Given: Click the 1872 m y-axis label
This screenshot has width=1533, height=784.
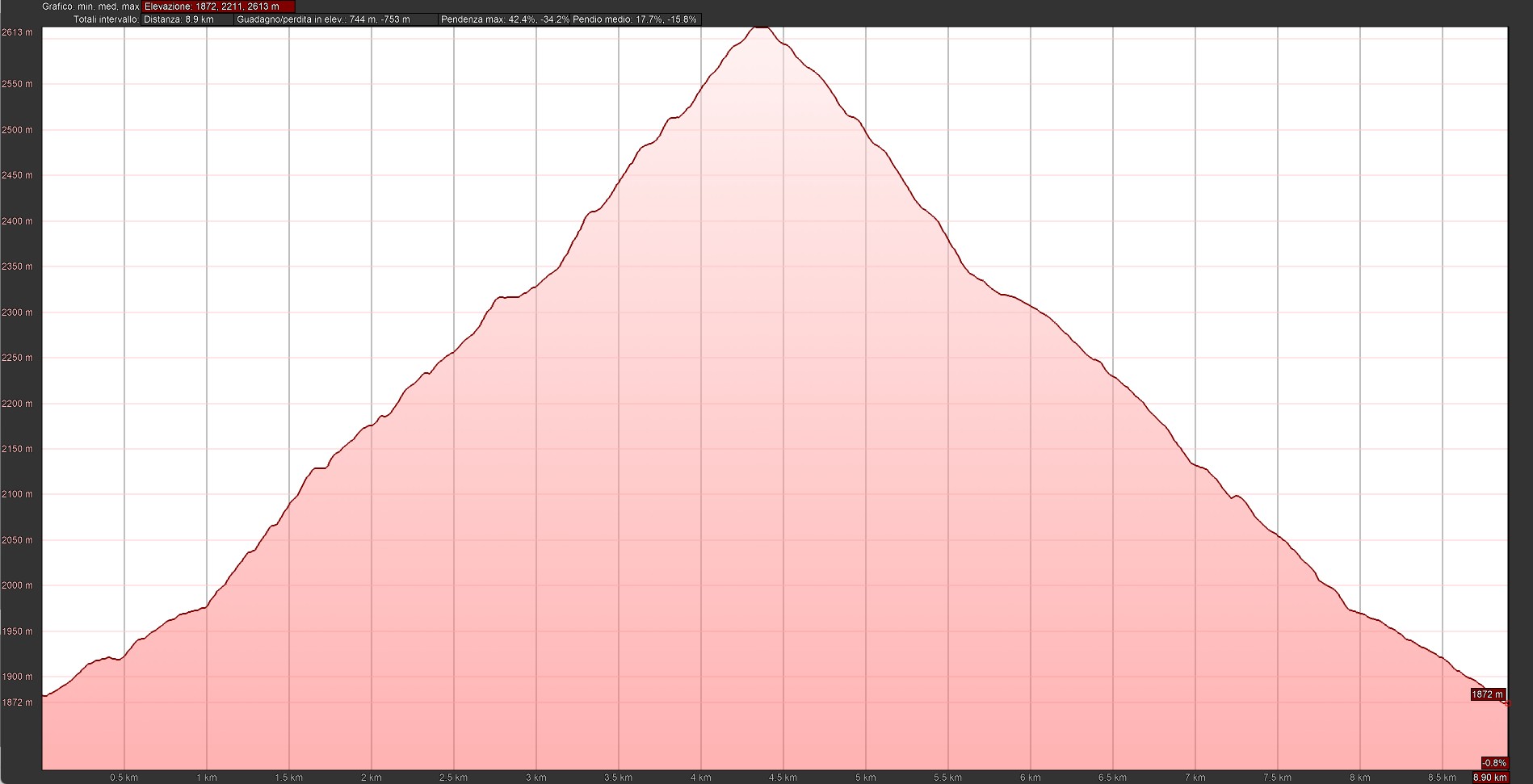Looking at the screenshot, I should coord(17,702).
